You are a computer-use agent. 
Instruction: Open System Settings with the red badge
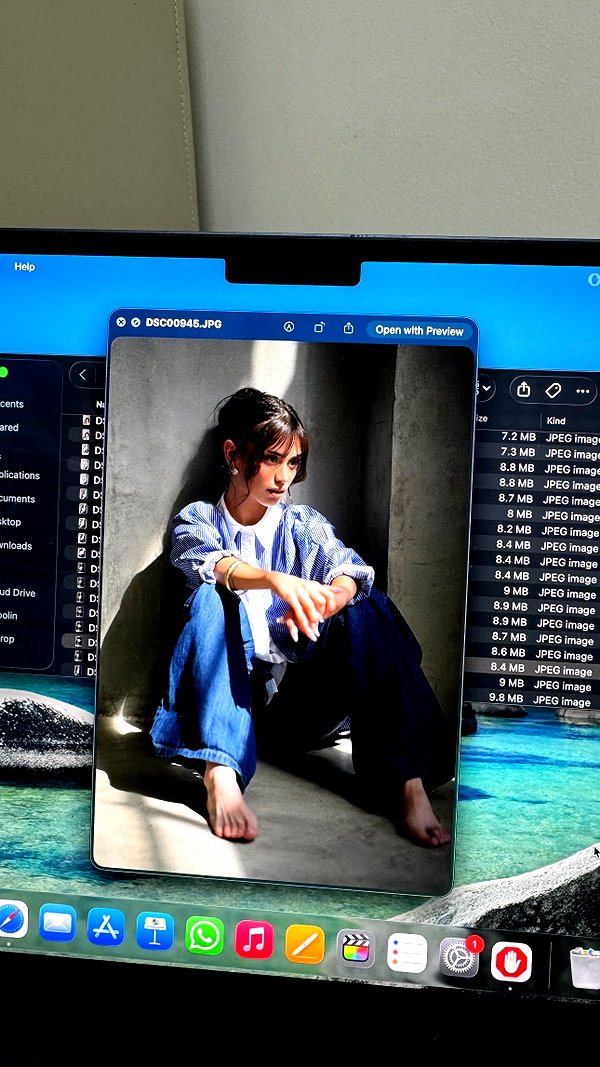[459, 957]
